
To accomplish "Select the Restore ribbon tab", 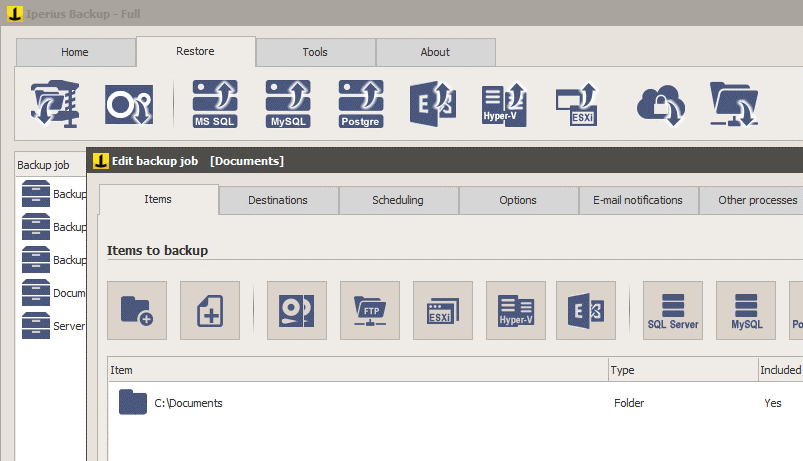I will coord(196,51).
